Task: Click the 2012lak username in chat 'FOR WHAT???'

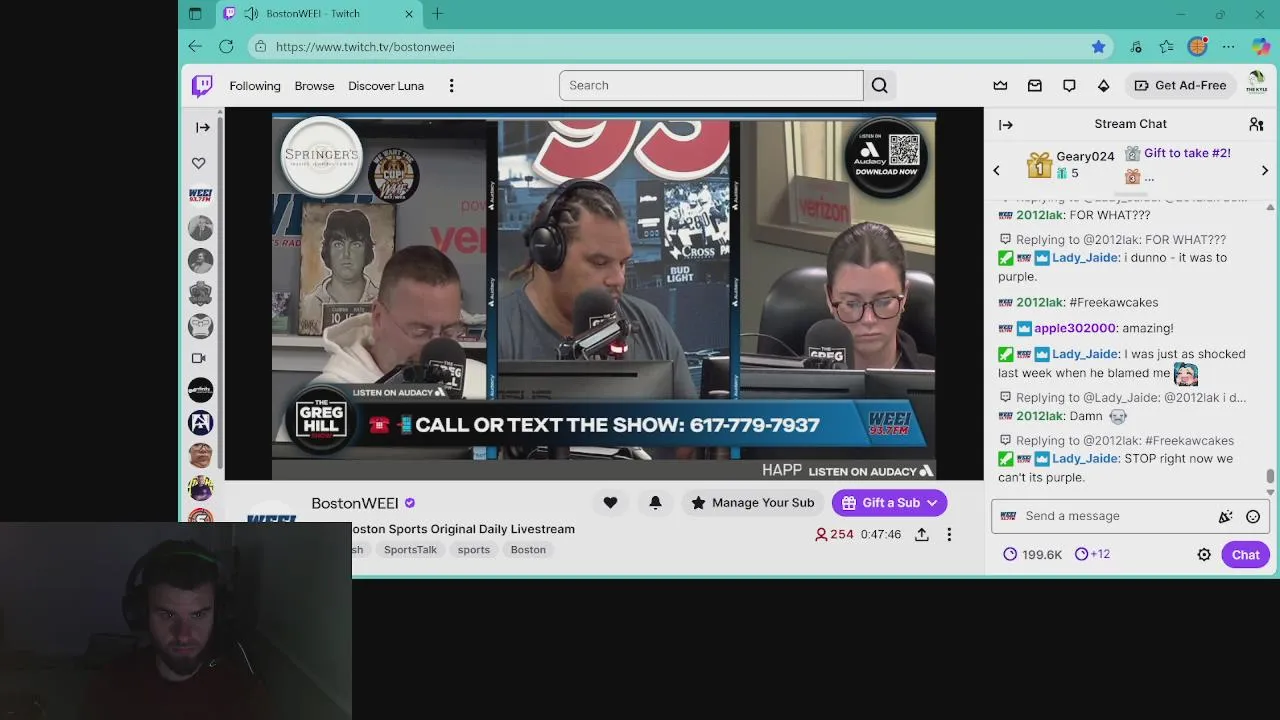Action: click(x=1039, y=215)
